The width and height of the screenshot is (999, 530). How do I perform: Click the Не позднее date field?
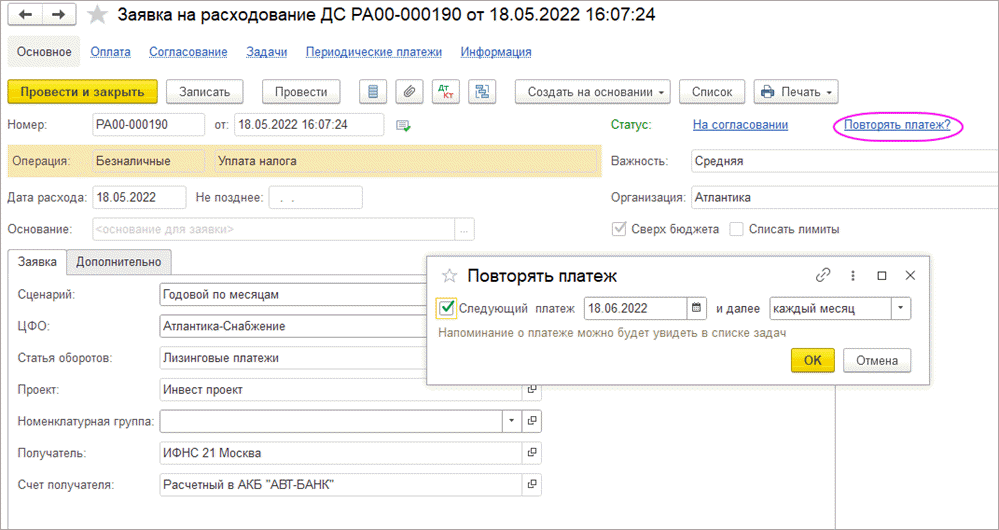315,197
